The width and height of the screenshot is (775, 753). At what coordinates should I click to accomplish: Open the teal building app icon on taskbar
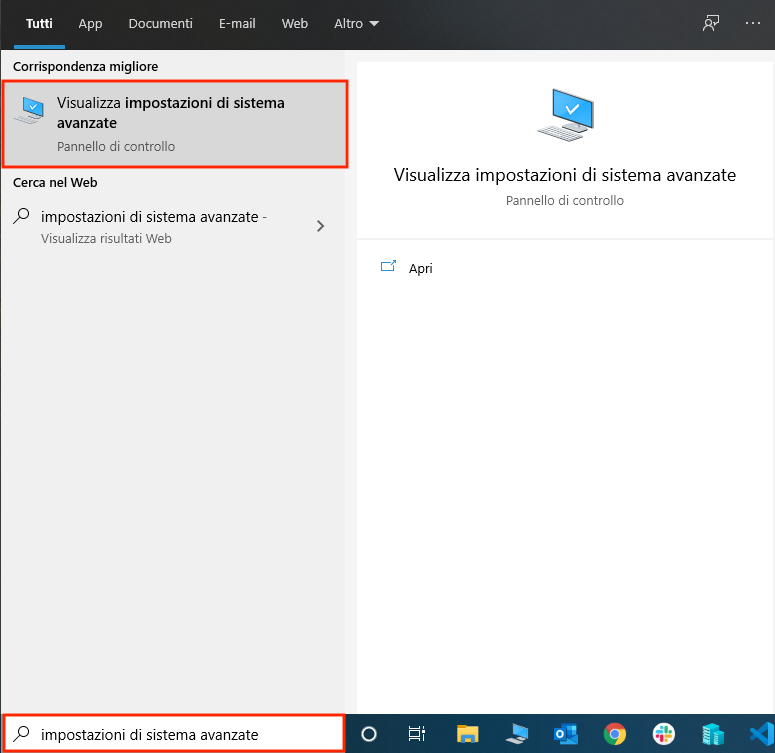(x=712, y=734)
